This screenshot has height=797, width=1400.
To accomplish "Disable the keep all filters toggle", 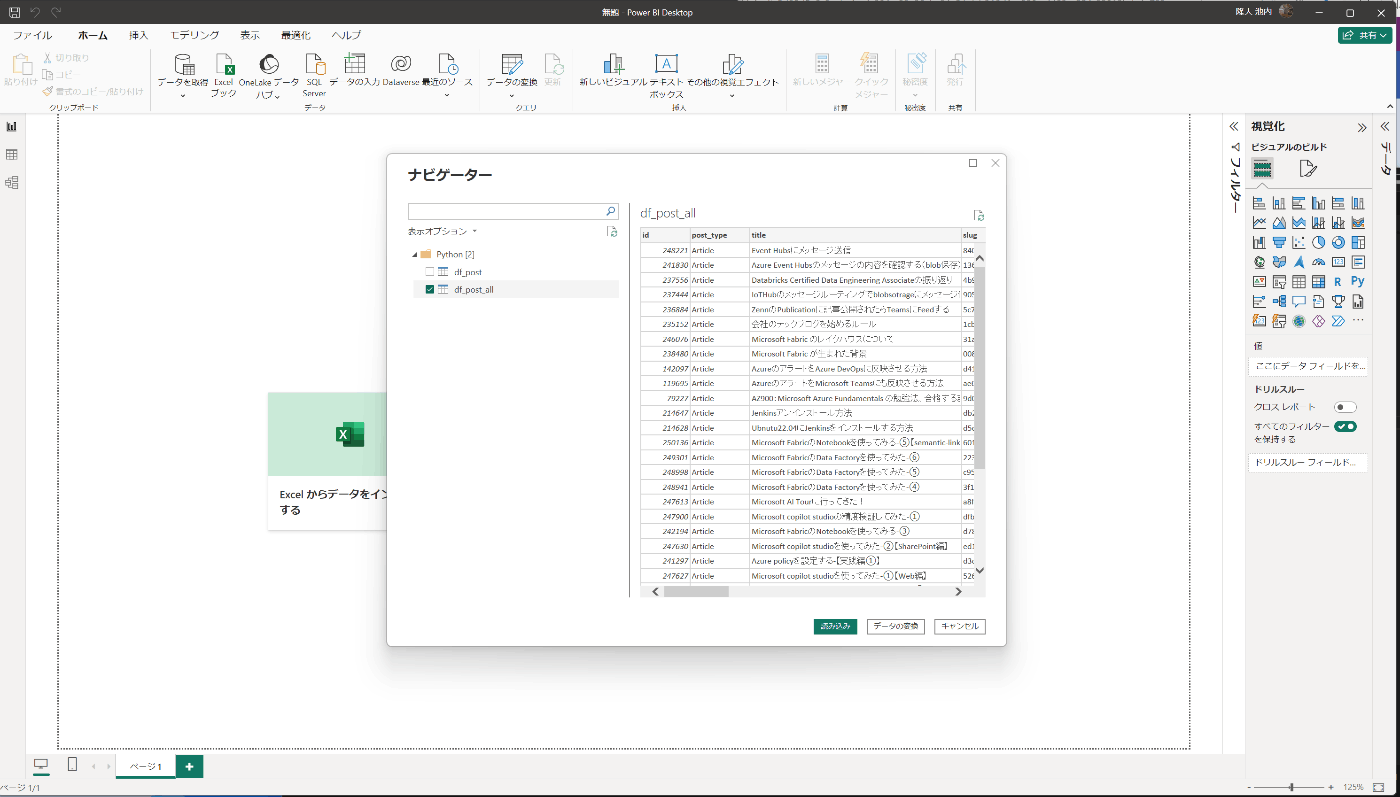I will (1345, 427).
